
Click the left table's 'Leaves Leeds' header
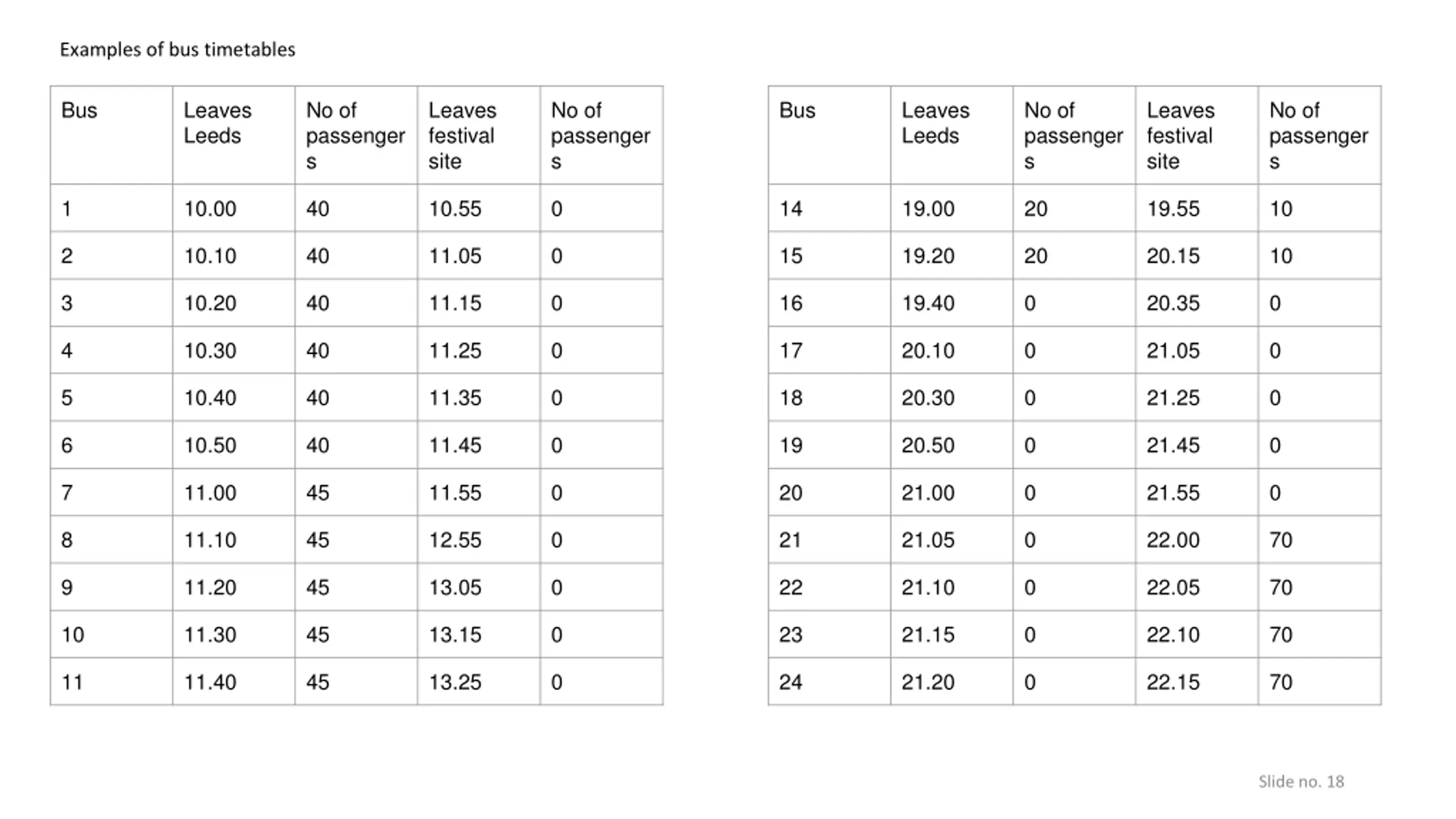point(234,135)
